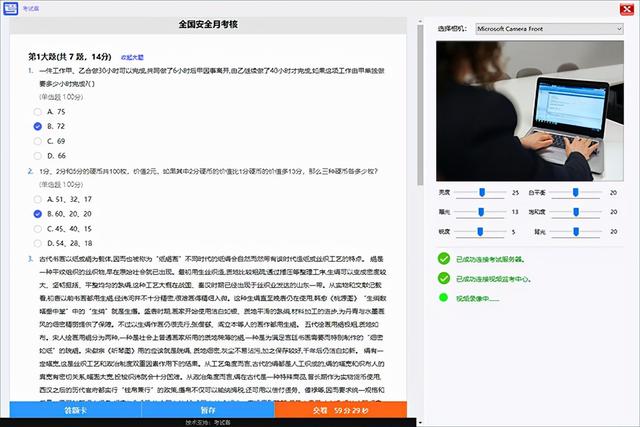
Task: Click the webcam preview image
Action: tap(530, 111)
